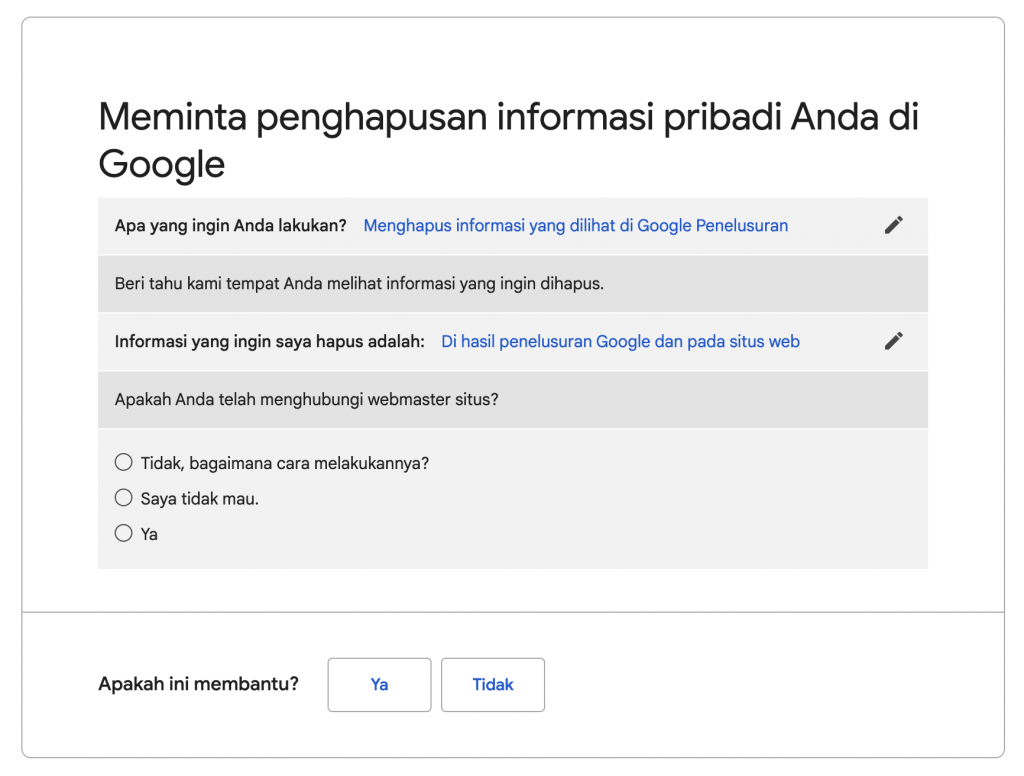The height and width of the screenshot is (776, 1024).
Task: Open "Menghapus informasi yang dilihat di Google Penelusuran" link
Action: click(575, 226)
